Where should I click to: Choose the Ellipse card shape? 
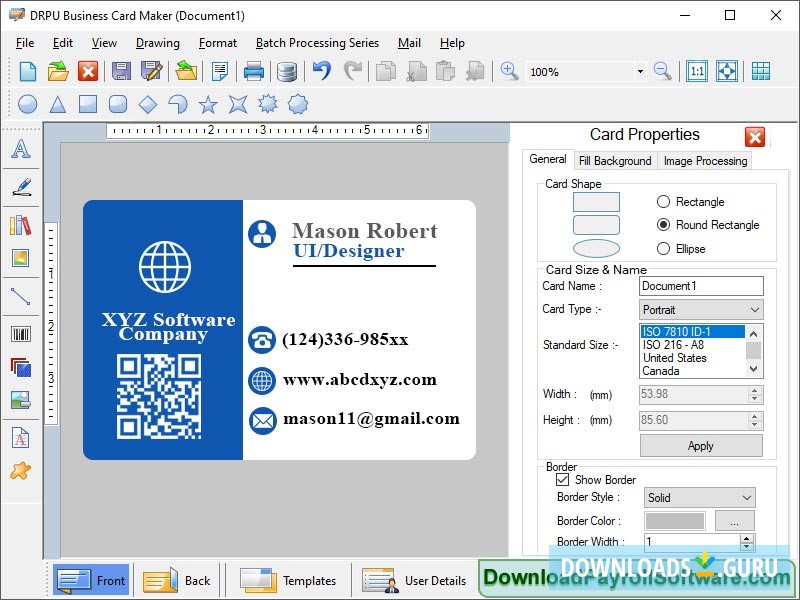[x=663, y=249]
